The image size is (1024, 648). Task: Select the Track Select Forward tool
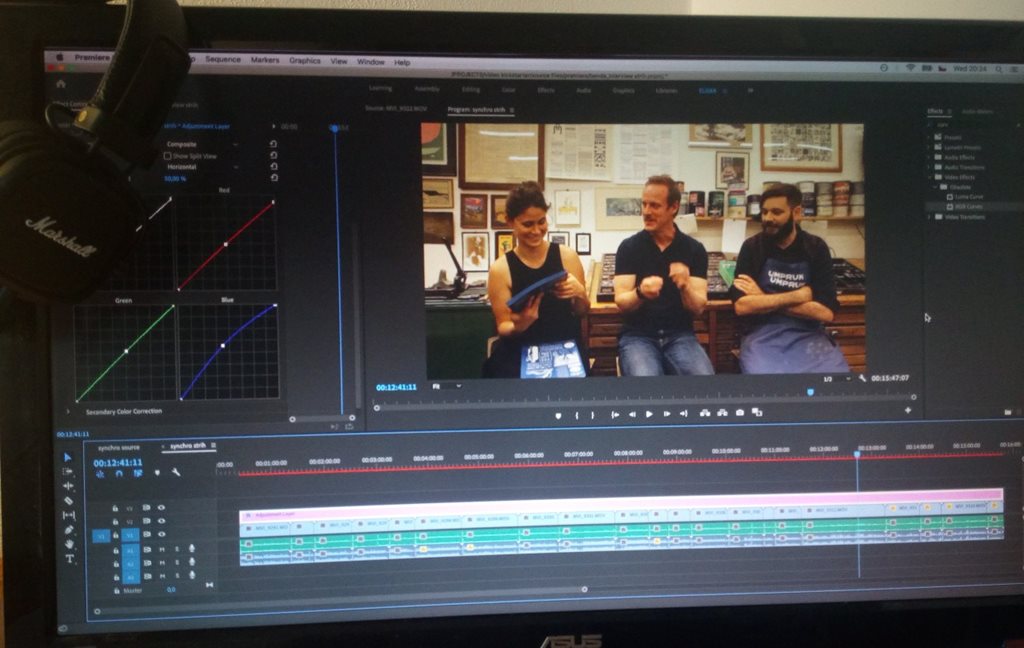click(x=68, y=472)
